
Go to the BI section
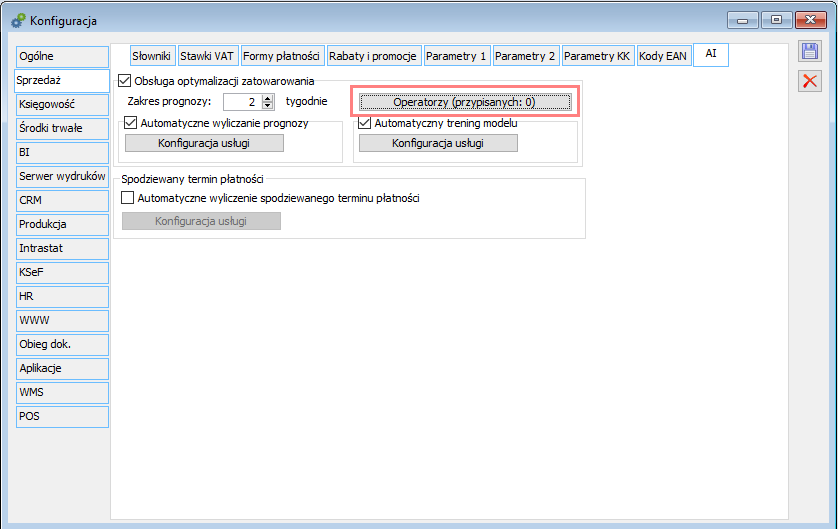(63, 153)
